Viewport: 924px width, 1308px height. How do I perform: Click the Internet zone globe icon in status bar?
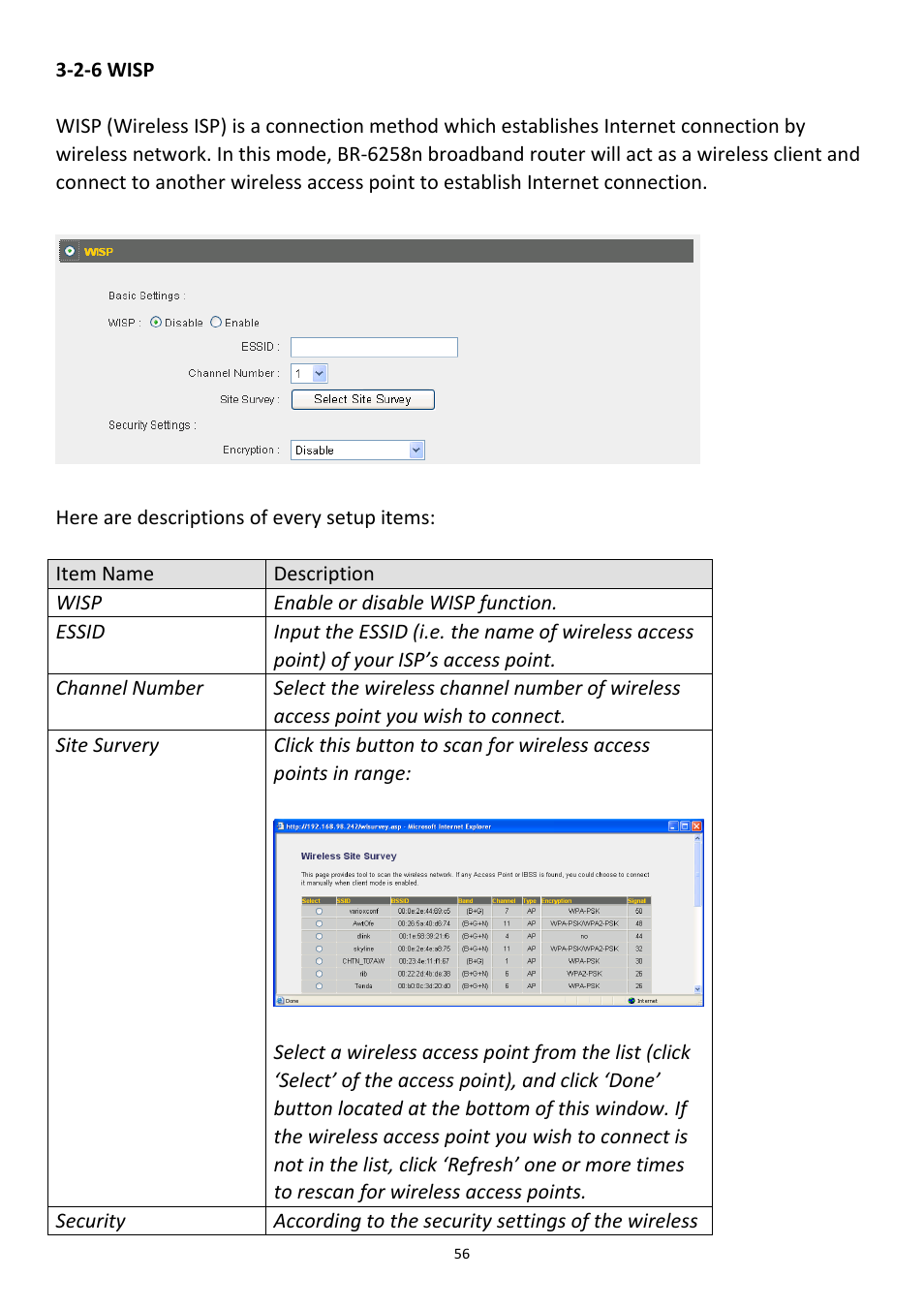point(632,1001)
